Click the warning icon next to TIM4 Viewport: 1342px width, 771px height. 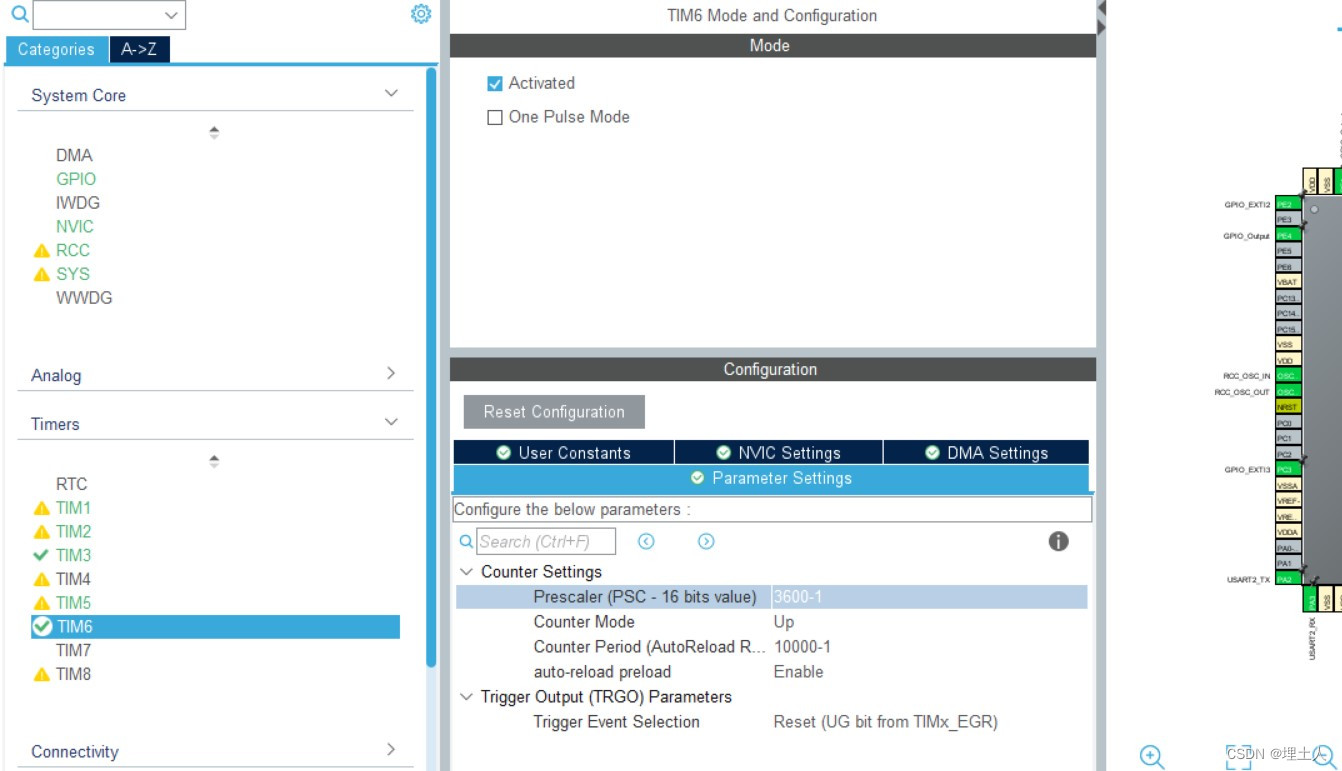[x=41, y=579]
